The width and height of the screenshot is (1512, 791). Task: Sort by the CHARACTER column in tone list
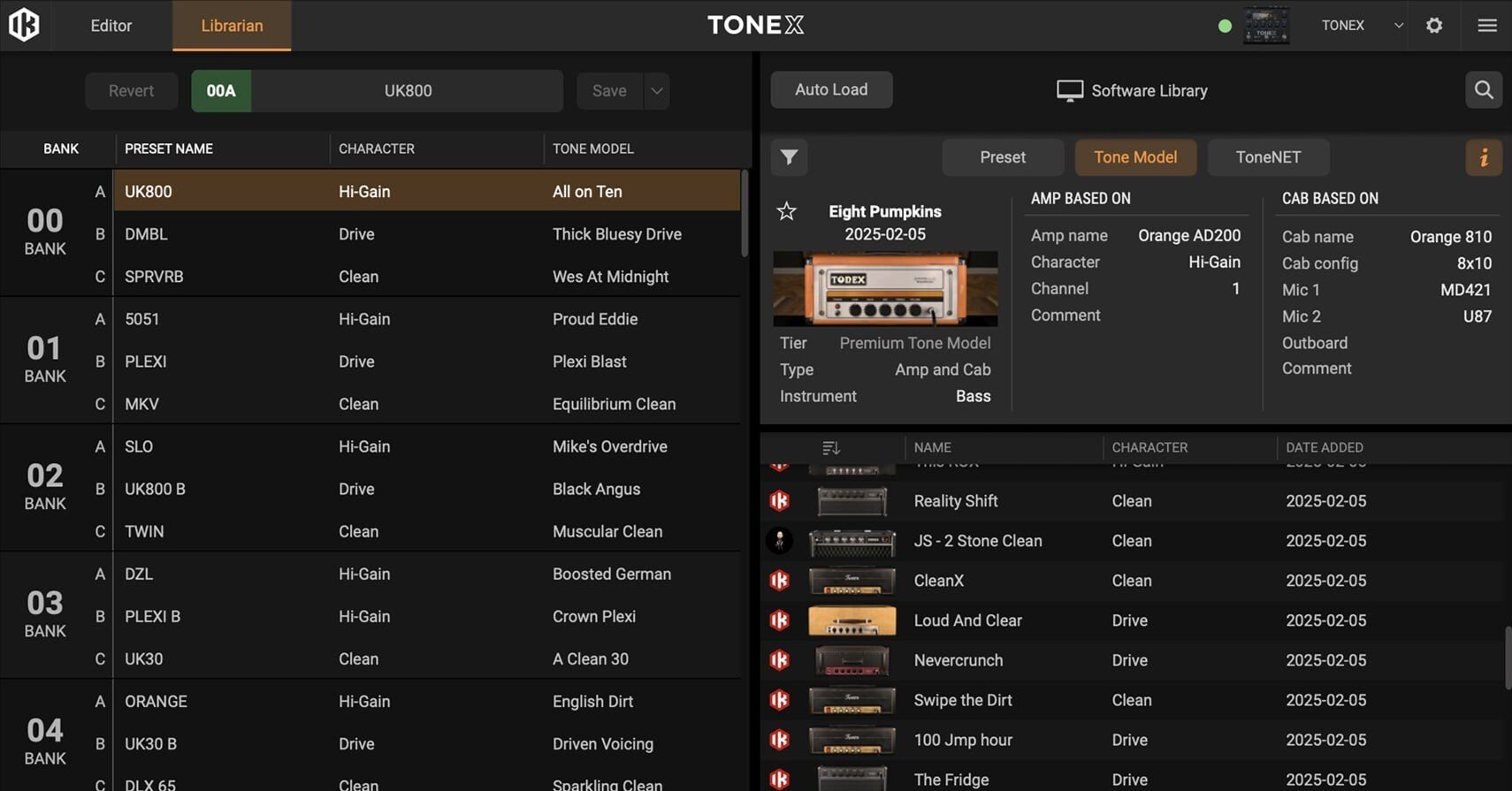coord(1149,448)
